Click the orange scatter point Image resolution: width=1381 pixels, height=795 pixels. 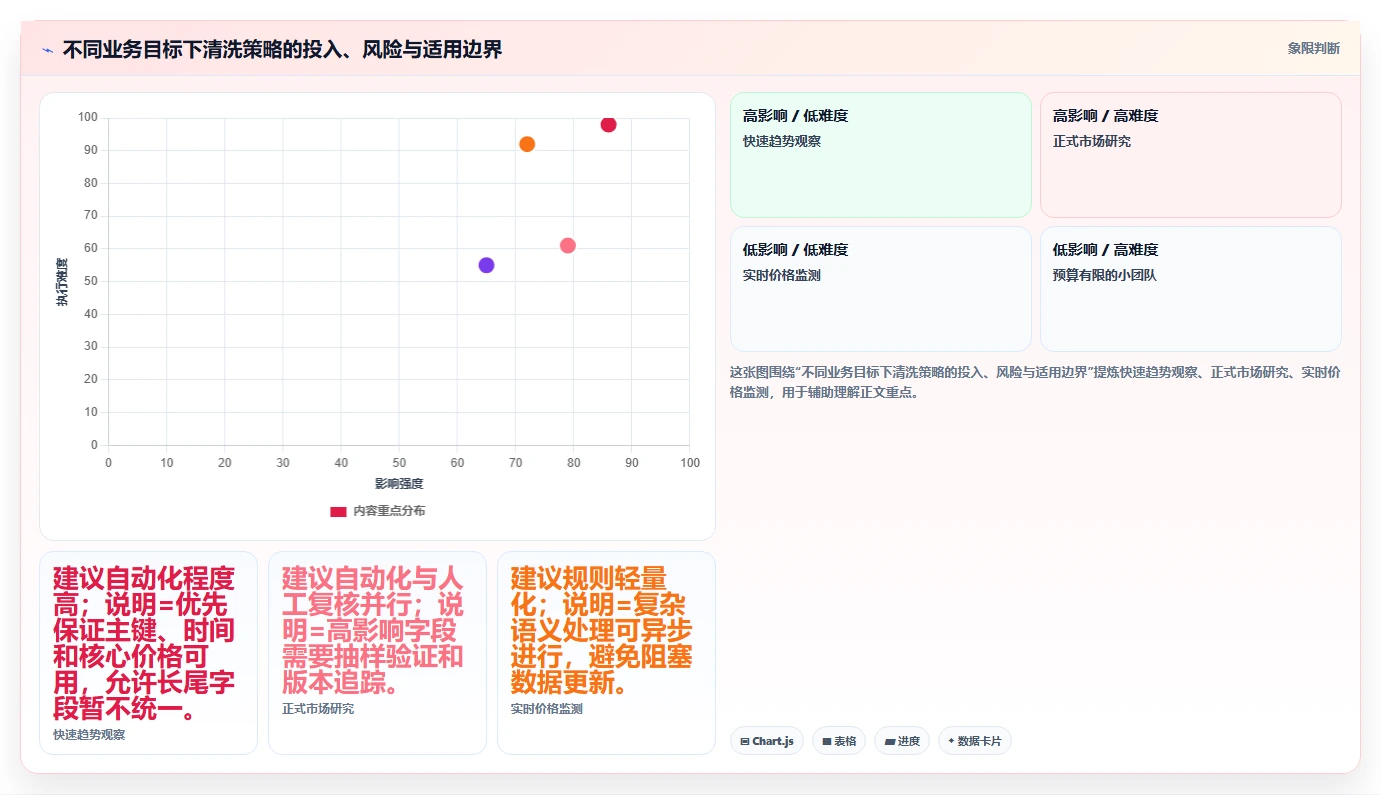(527, 144)
